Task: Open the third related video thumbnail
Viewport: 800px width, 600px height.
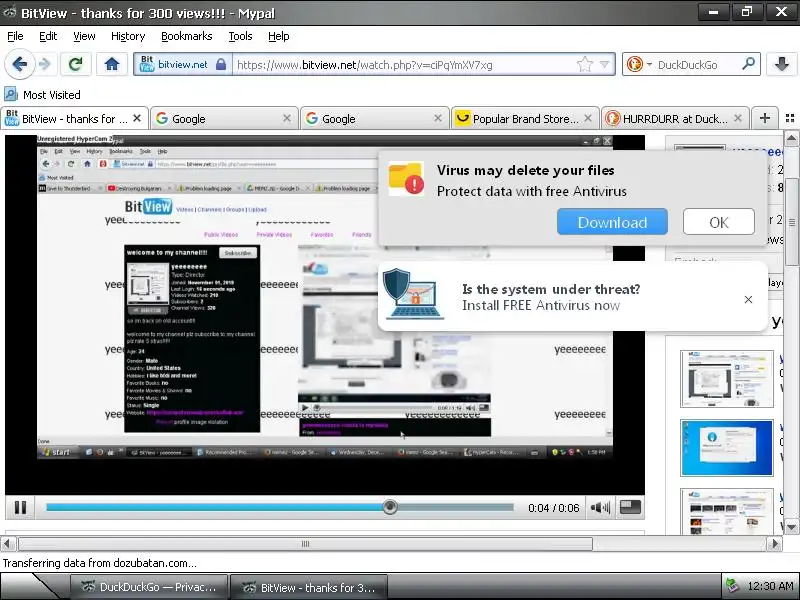Action: (727, 512)
